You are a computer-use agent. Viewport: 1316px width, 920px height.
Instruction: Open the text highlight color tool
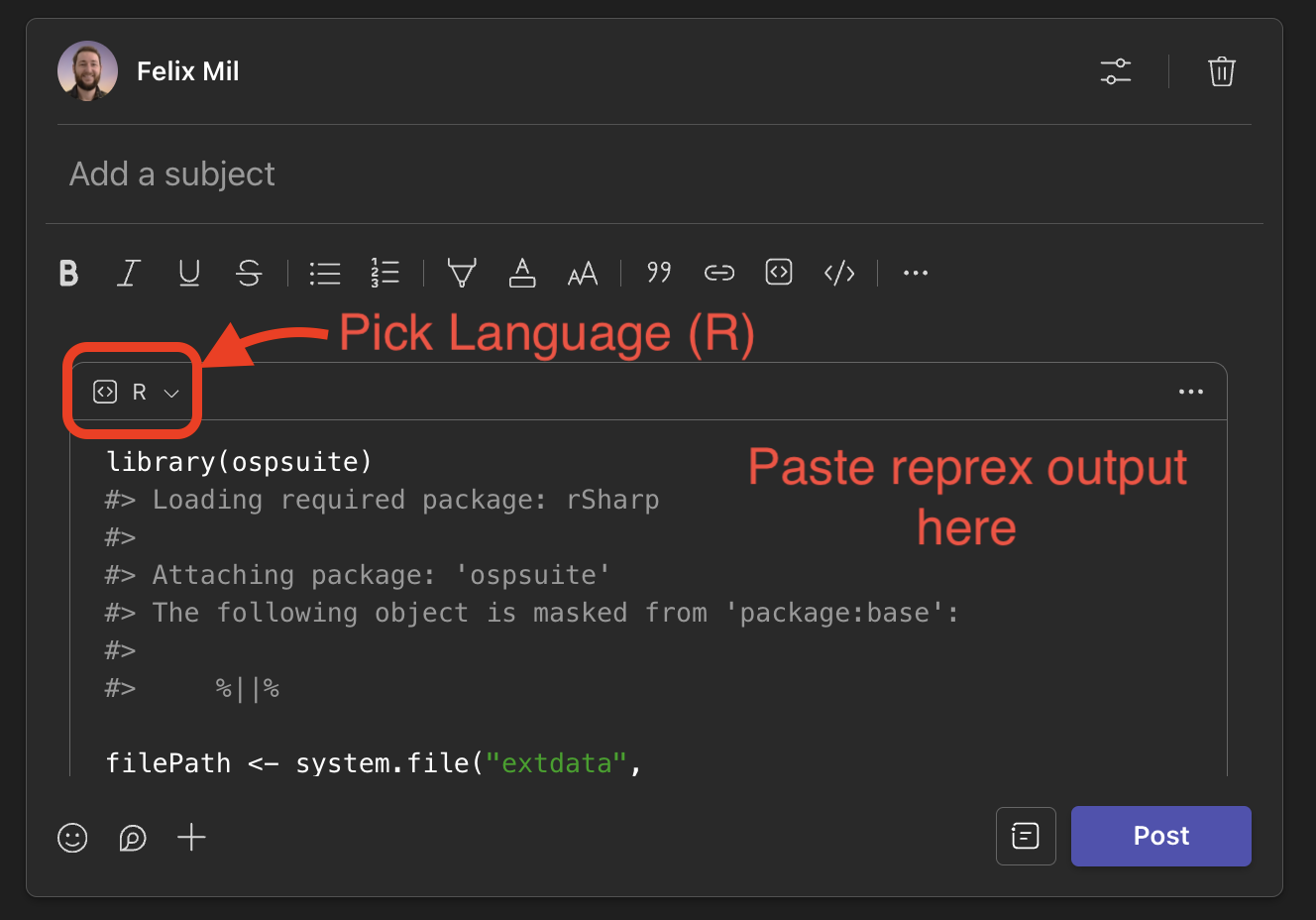coord(462,273)
